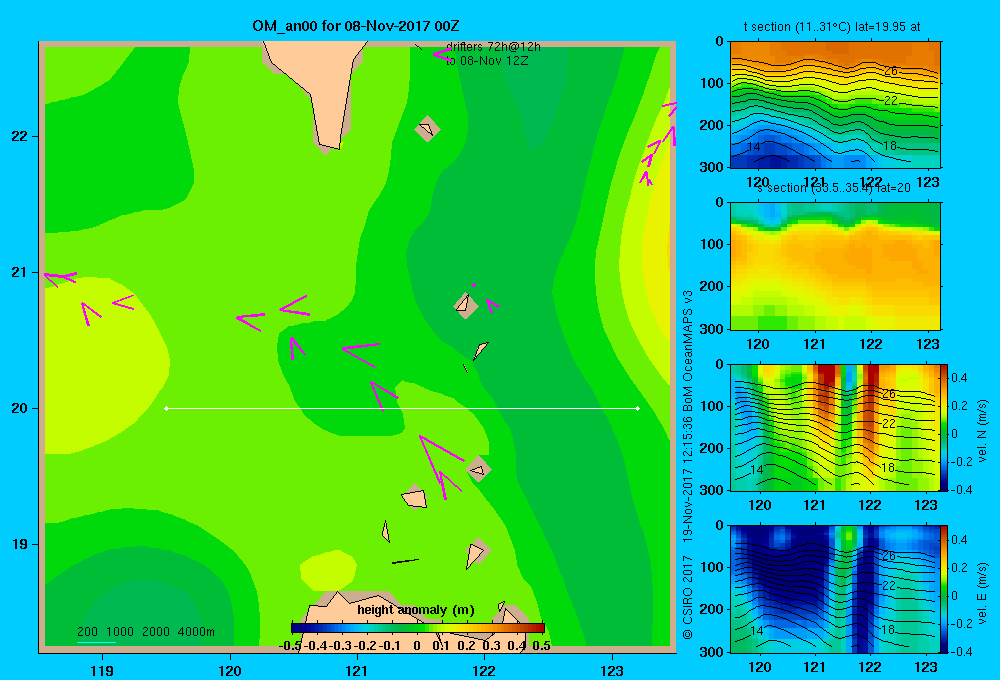Open the temperature section plot at lat 19.95
The image size is (1000, 680).
click(x=835, y=104)
